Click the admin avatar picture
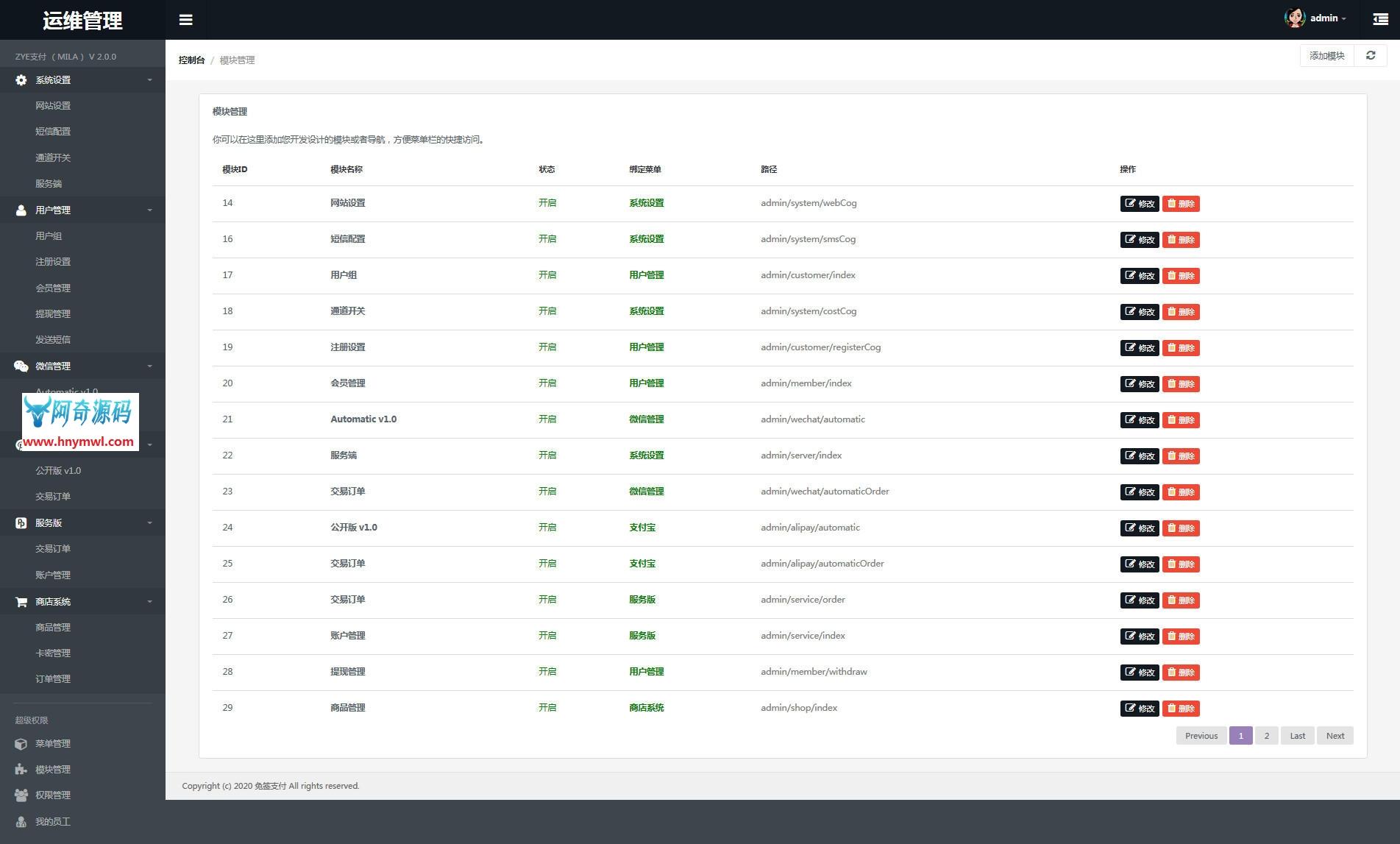1400x844 pixels. point(1294,18)
